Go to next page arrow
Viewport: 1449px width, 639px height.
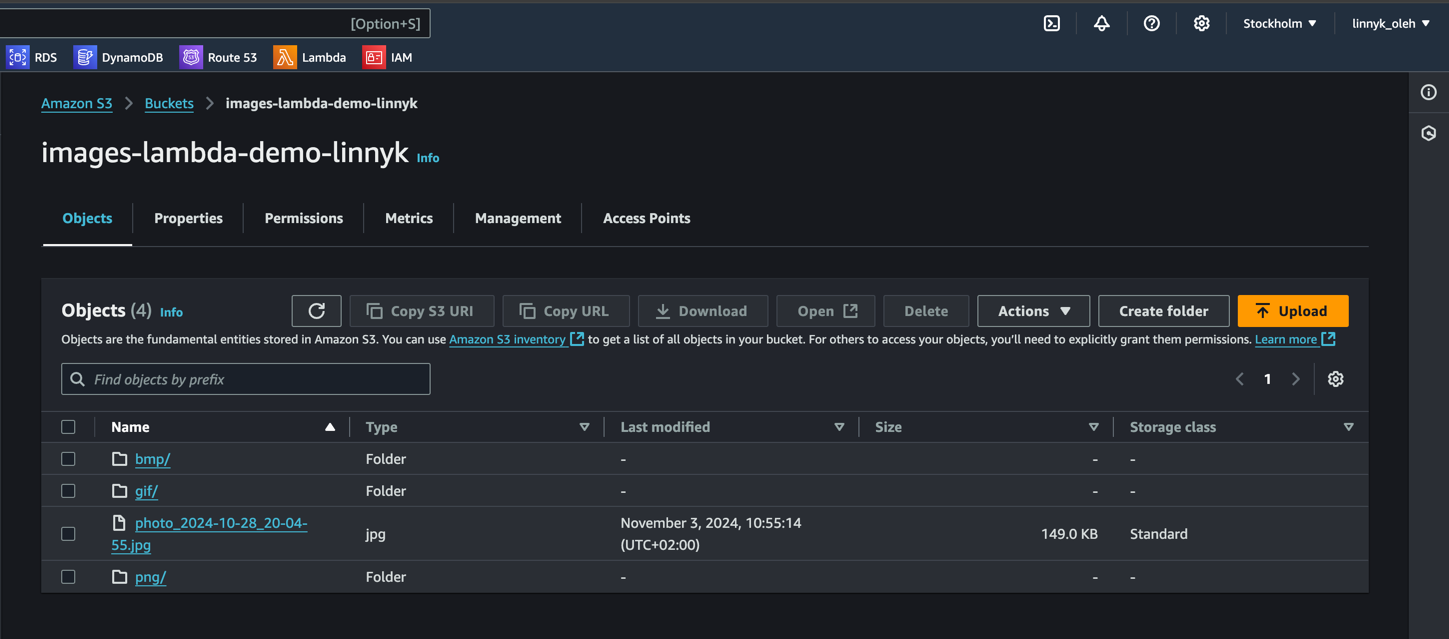tap(1296, 379)
